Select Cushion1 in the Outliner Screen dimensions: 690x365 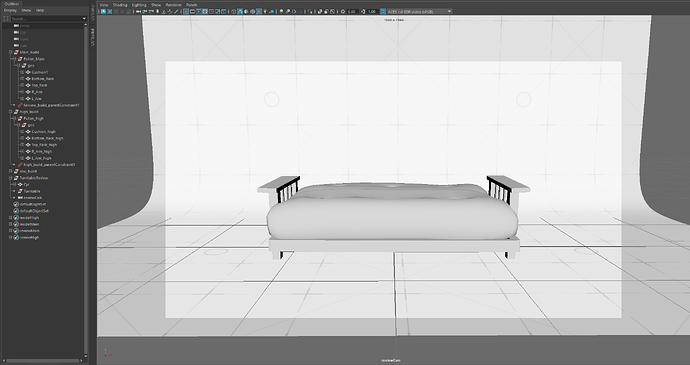coord(40,72)
